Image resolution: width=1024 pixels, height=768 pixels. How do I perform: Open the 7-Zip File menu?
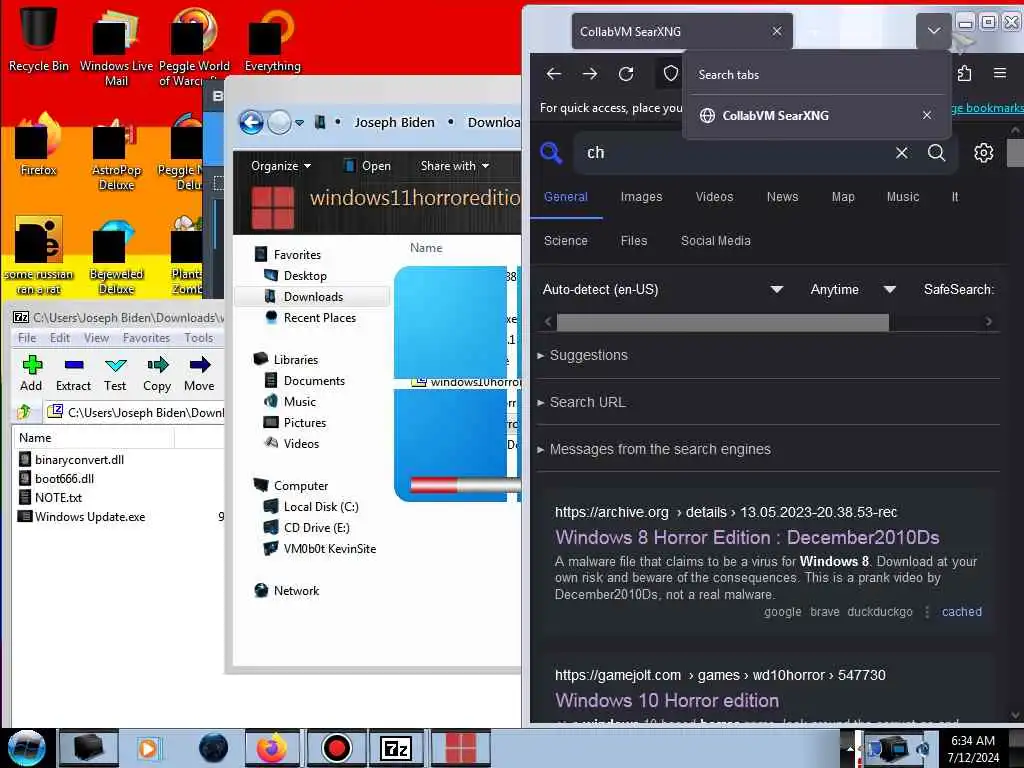[x=27, y=338]
